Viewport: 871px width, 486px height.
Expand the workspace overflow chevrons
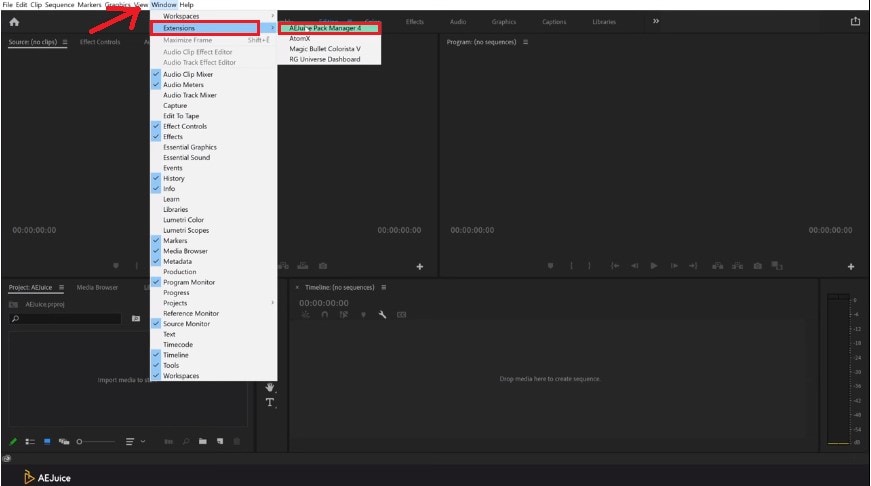click(x=656, y=21)
